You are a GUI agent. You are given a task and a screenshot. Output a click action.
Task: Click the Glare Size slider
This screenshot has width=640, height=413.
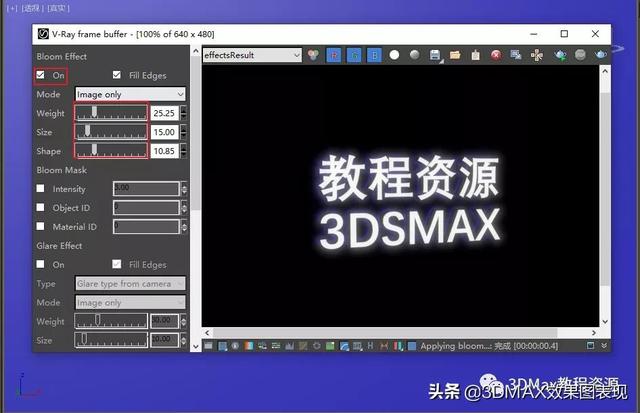click(111, 340)
